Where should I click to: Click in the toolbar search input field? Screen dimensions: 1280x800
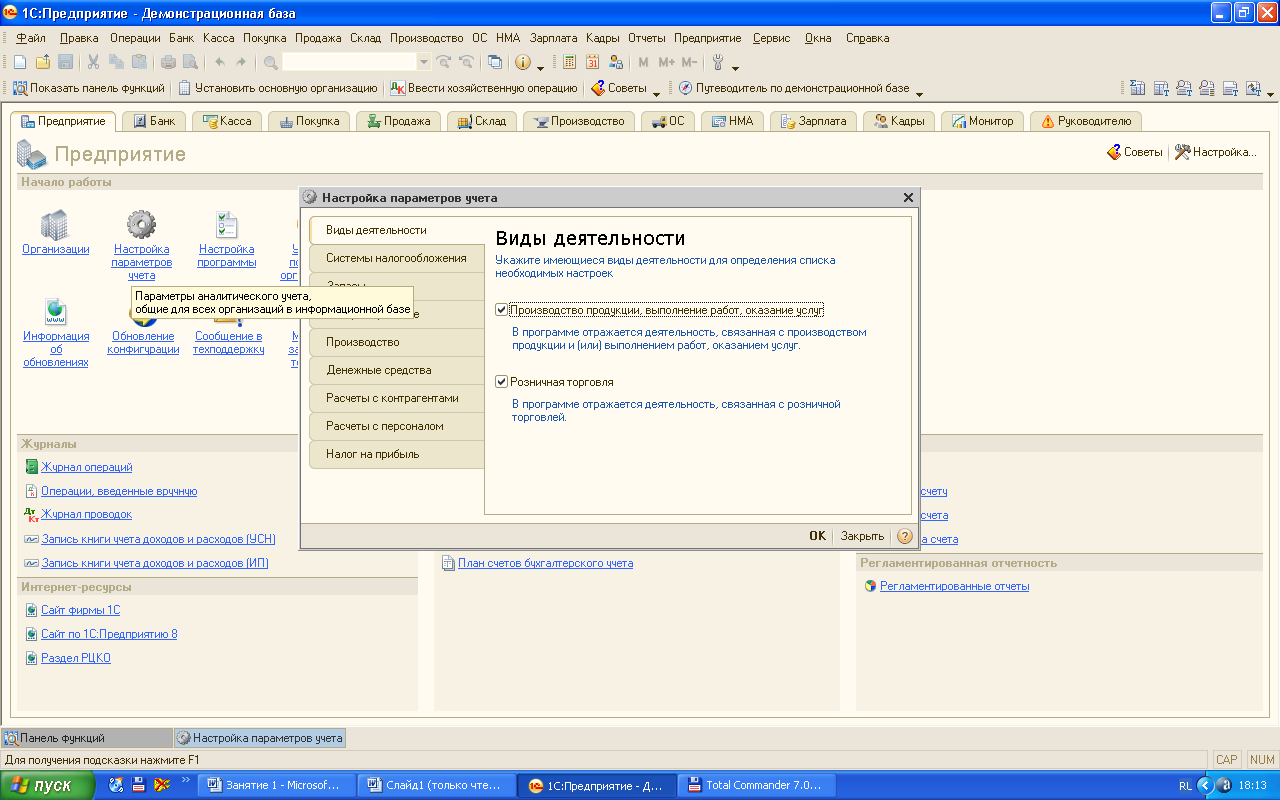point(349,62)
